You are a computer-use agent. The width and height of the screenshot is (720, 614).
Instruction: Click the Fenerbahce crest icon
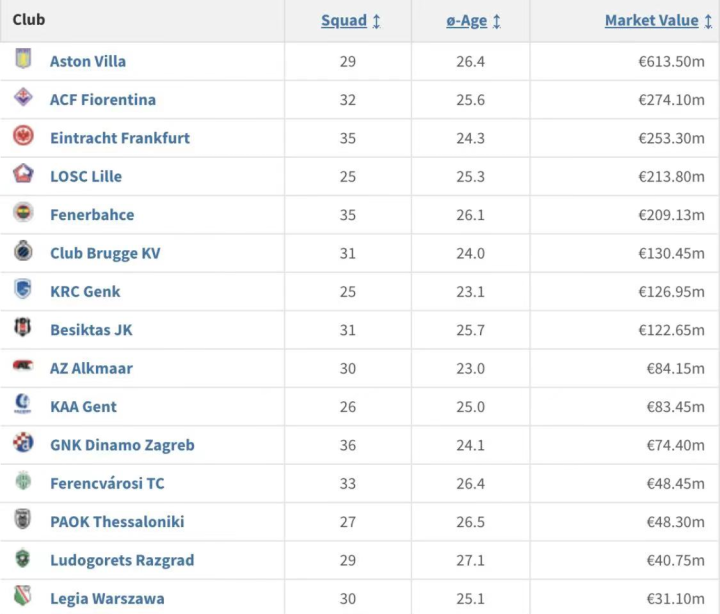click(23, 213)
